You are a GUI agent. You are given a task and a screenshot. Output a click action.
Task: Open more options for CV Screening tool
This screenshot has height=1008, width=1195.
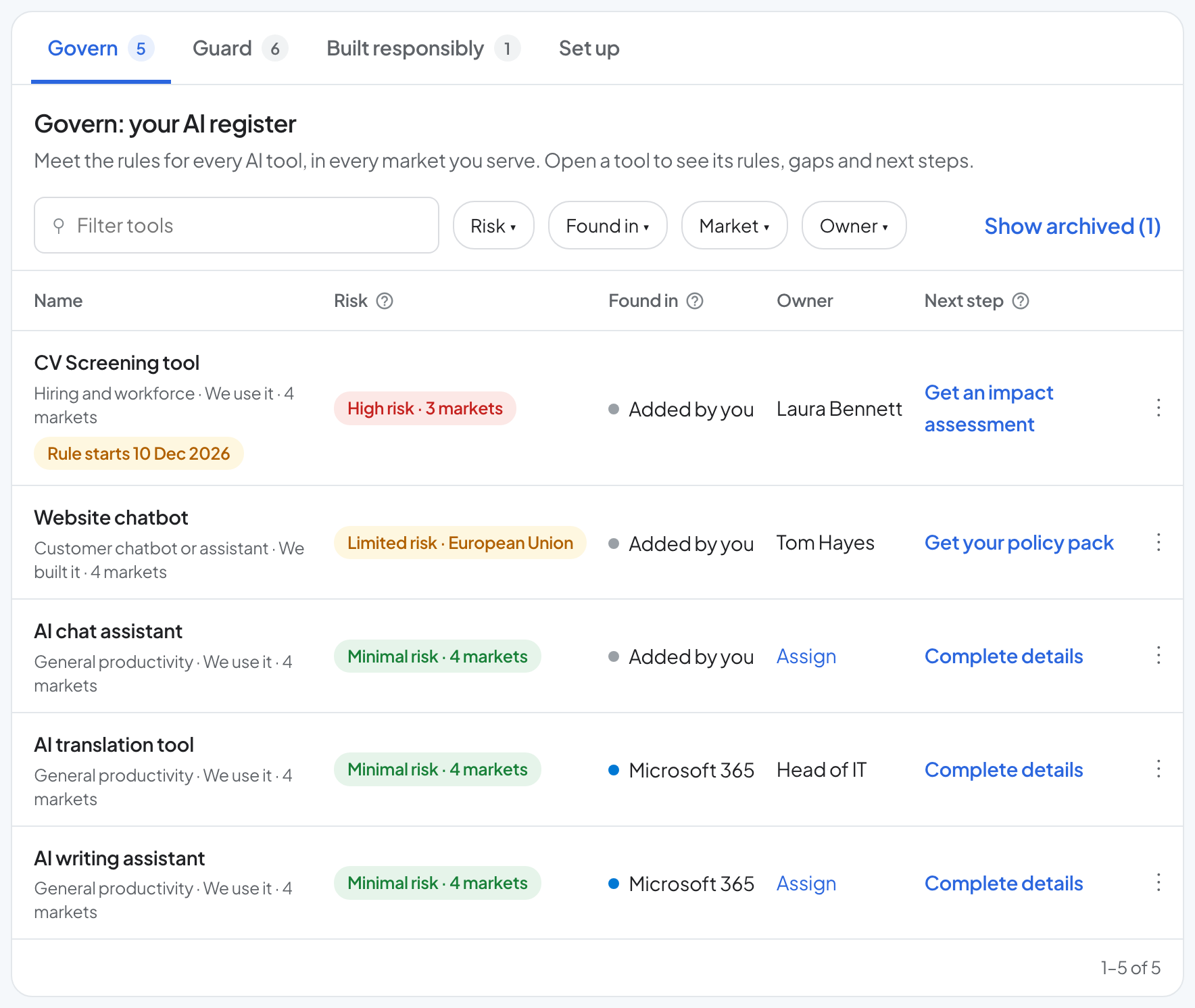[1159, 408]
